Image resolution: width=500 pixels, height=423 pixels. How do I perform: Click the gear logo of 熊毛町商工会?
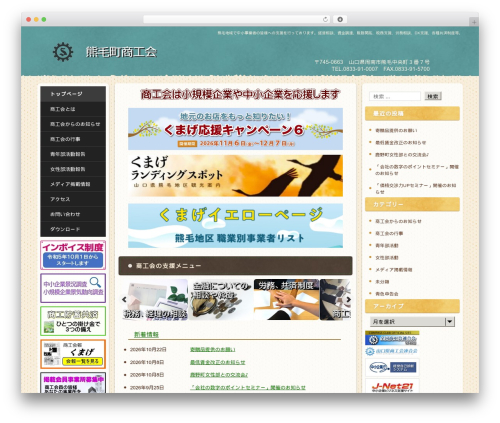(x=63, y=52)
